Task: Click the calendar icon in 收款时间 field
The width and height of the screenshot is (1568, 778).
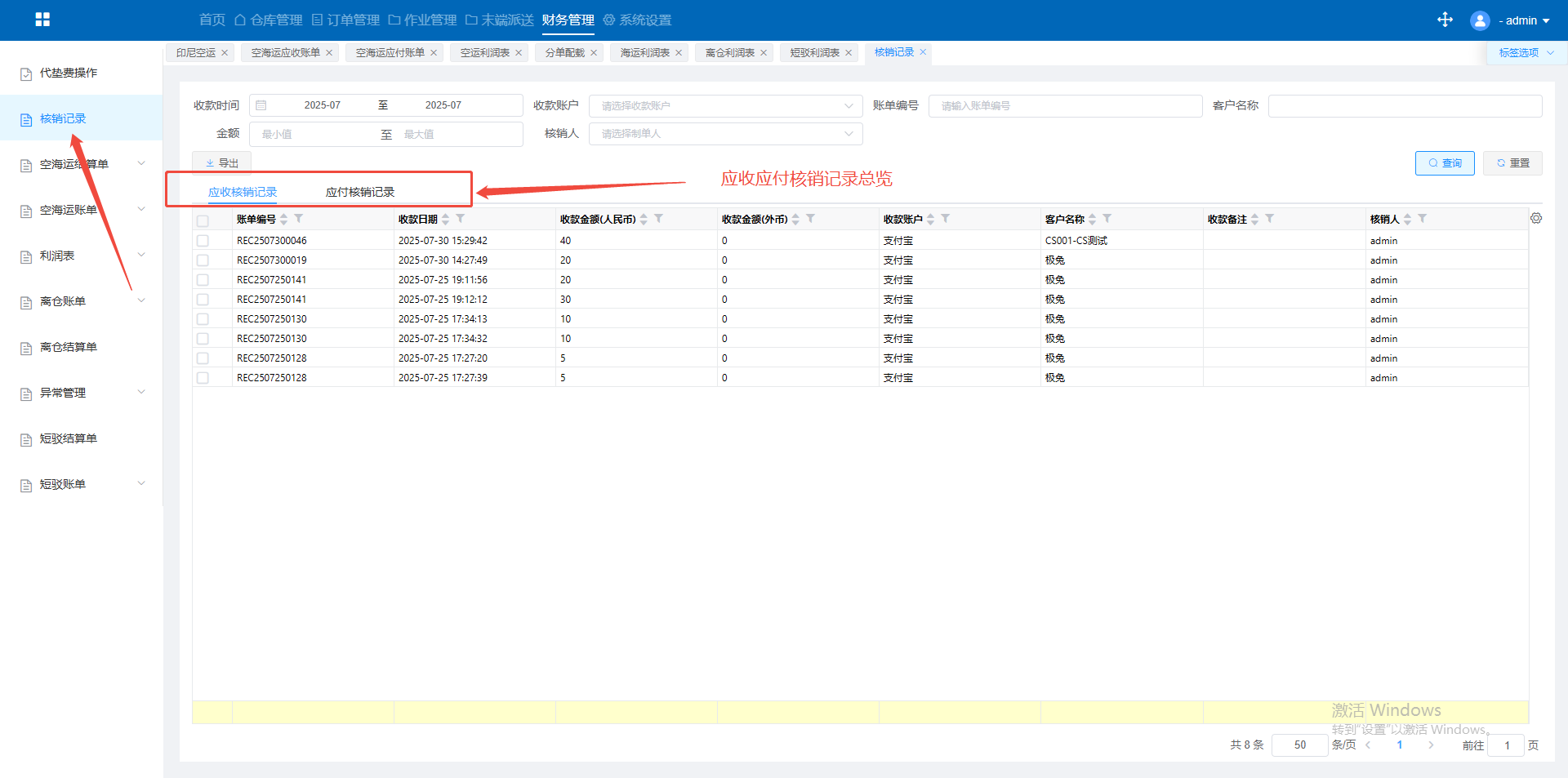Action: point(261,105)
